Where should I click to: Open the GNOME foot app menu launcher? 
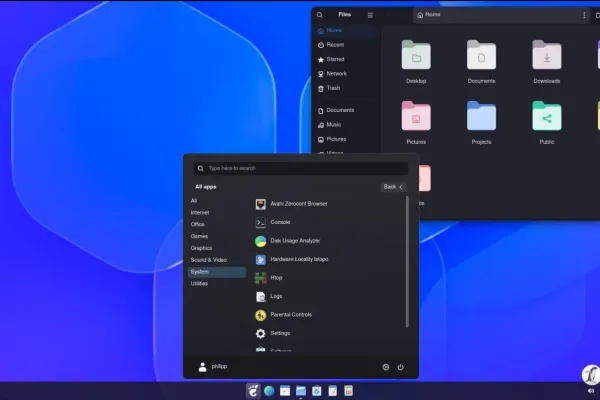tap(253, 391)
